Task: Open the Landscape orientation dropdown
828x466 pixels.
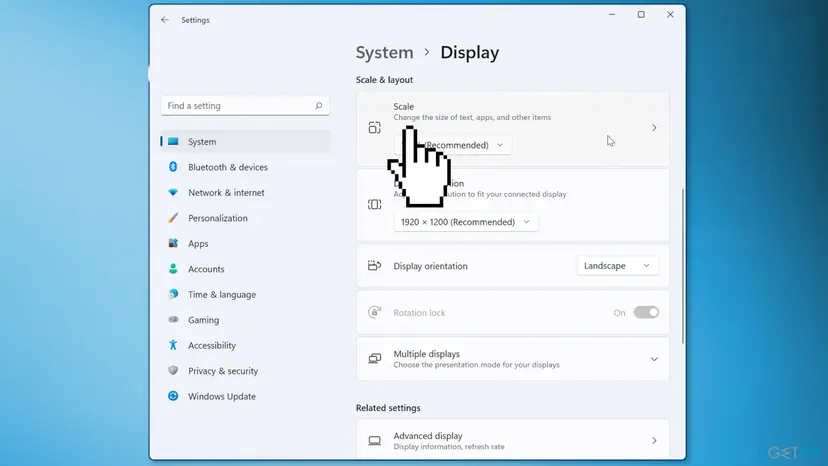Action: (x=617, y=266)
